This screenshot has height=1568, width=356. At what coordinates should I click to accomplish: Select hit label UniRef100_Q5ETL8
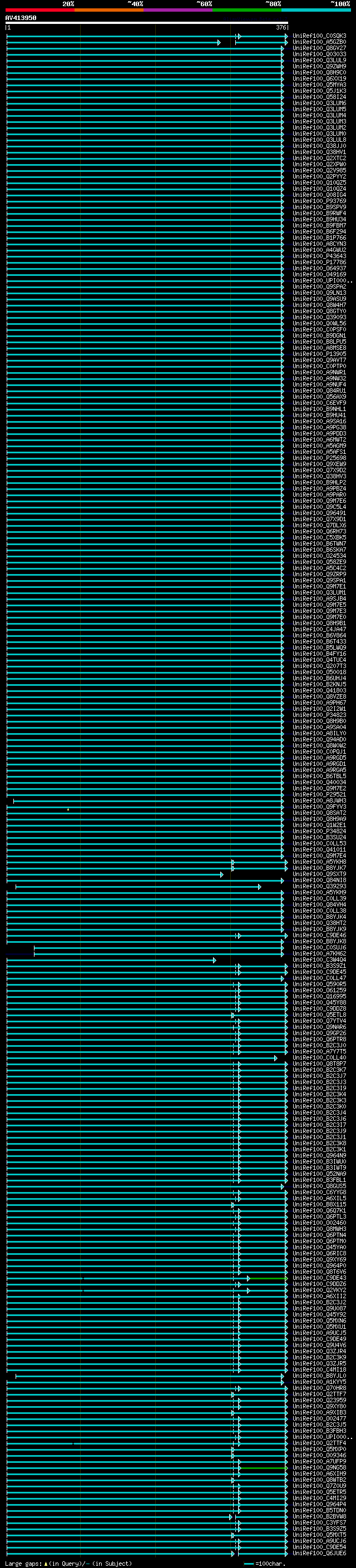click(319, 1015)
